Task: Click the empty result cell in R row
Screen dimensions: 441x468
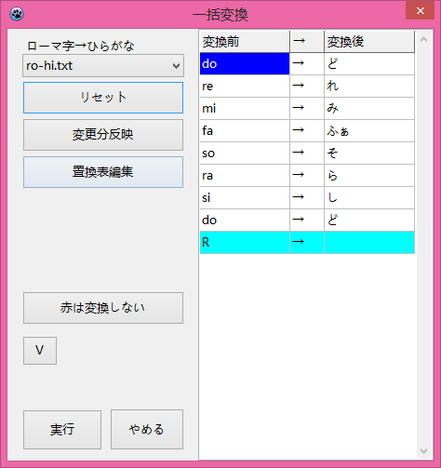Action: pyautogui.click(x=369, y=242)
